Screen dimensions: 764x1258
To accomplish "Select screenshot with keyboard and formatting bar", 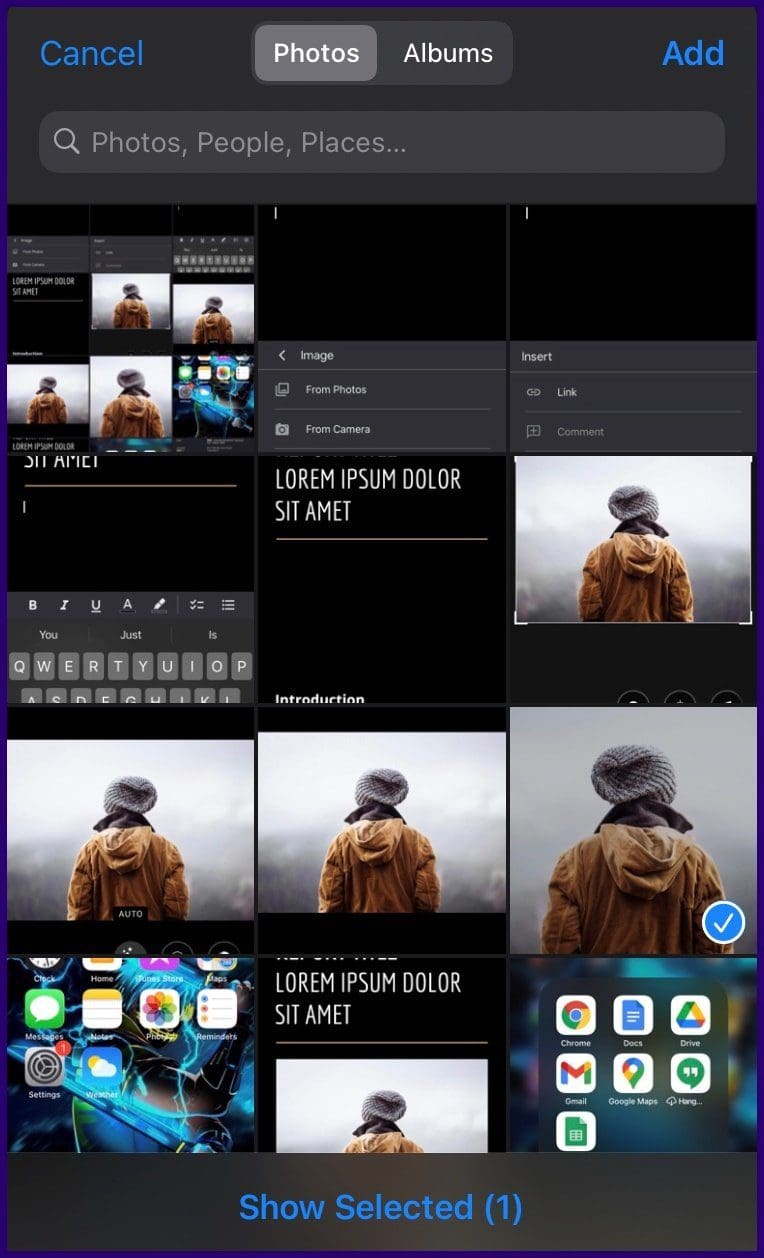I will pos(131,580).
